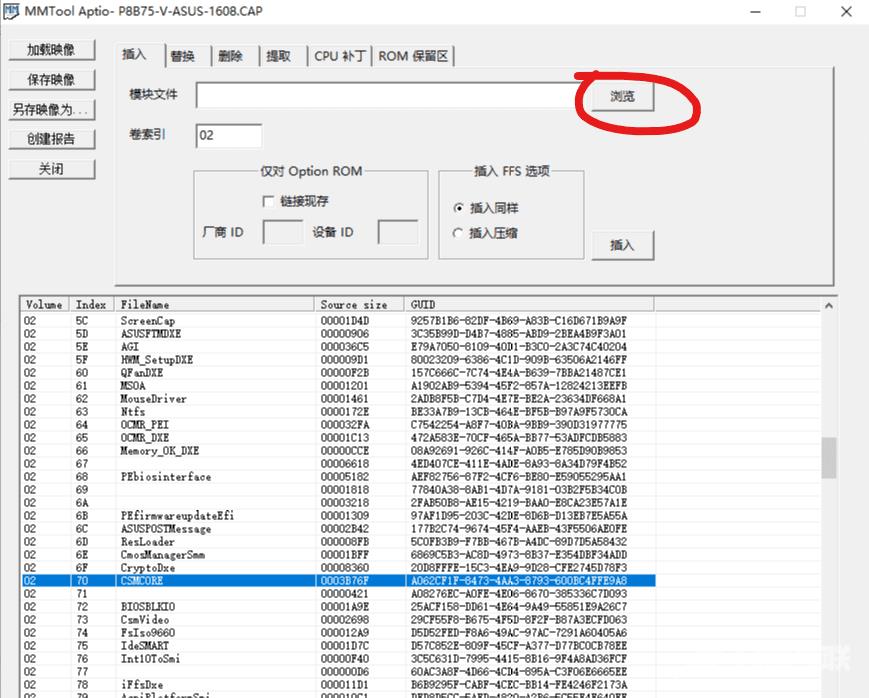Select 插入压缩 radio option
The width and height of the screenshot is (869, 698).
[458, 233]
